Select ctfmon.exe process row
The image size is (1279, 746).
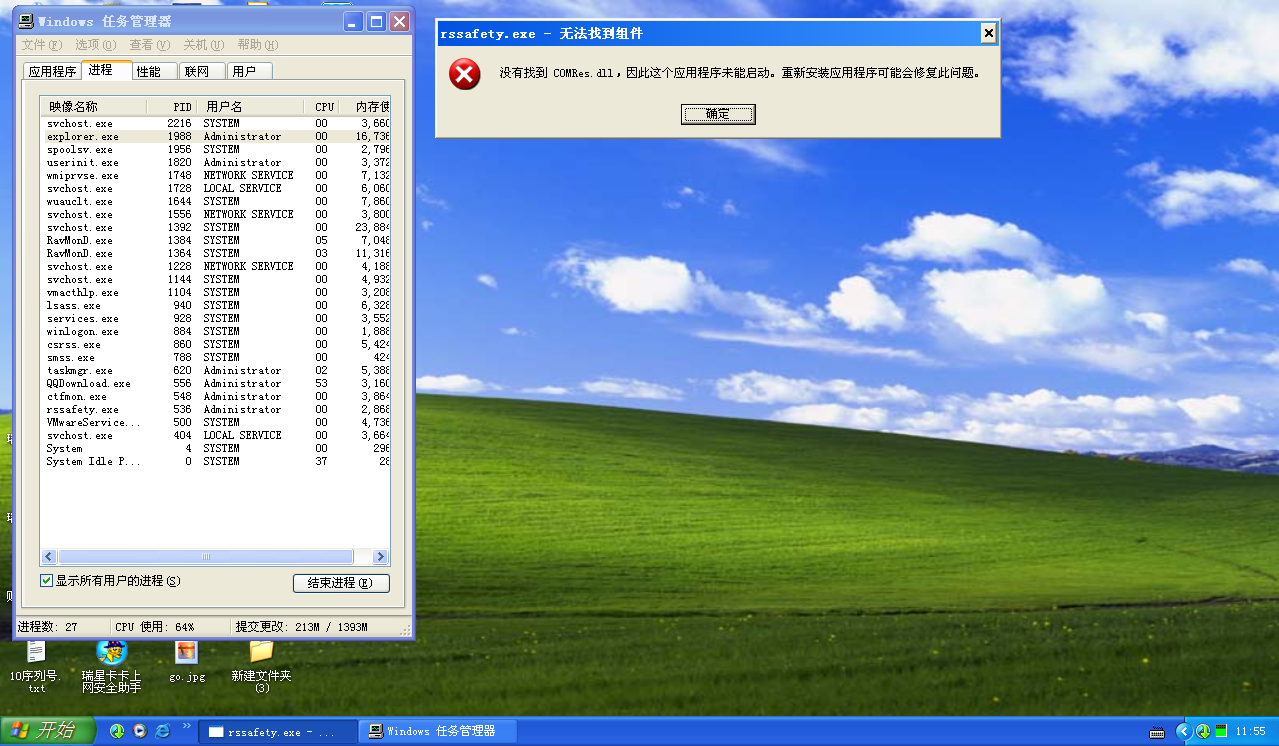click(x=216, y=396)
